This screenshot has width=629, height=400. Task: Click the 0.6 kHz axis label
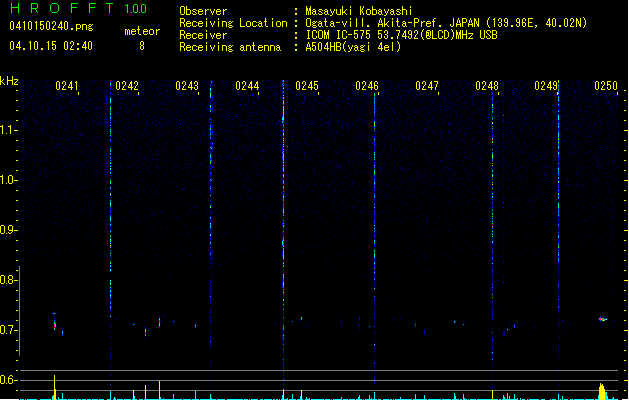(x=8, y=380)
